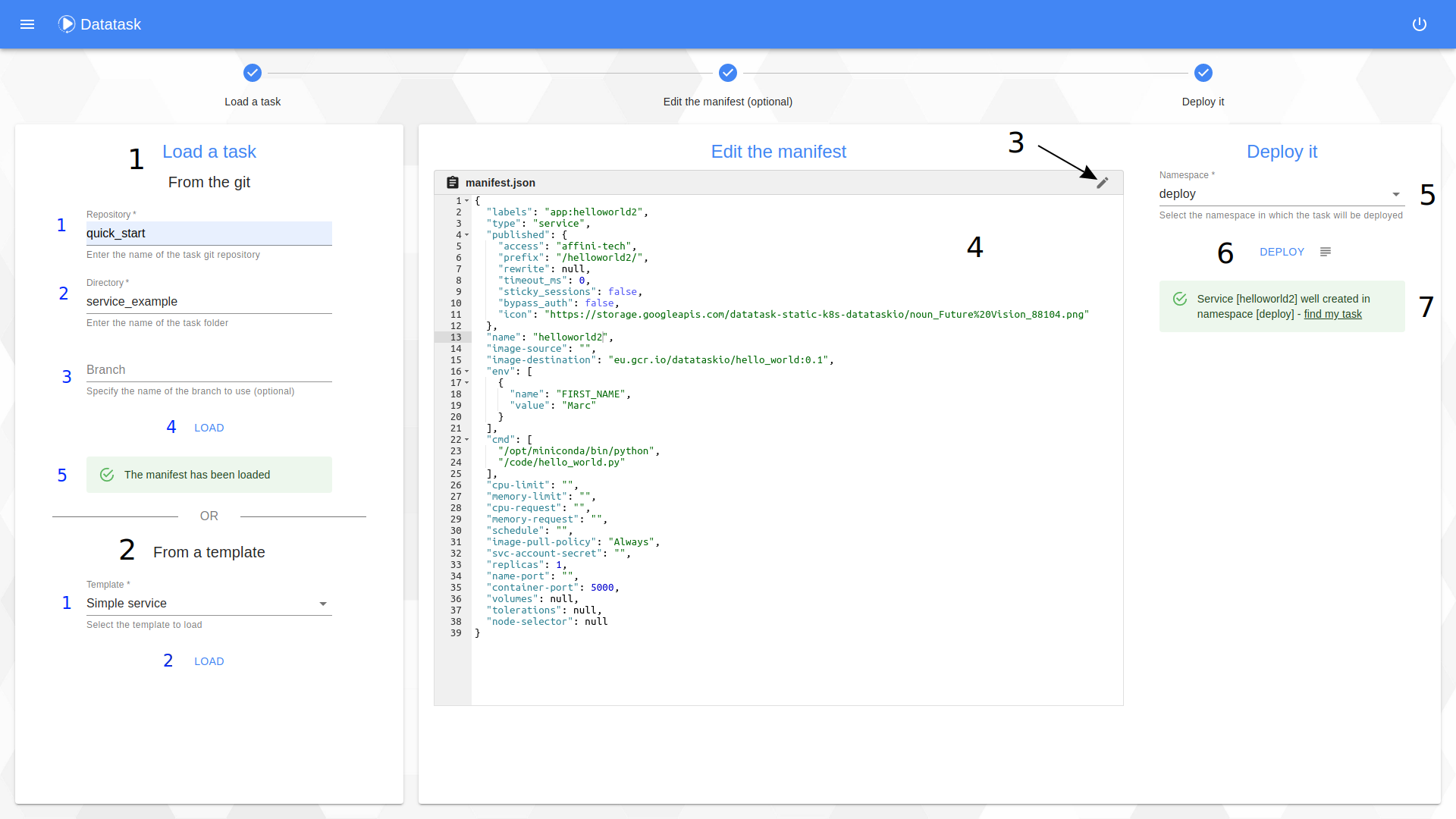
Task: Click the power/logout icon
Action: click(x=1420, y=24)
